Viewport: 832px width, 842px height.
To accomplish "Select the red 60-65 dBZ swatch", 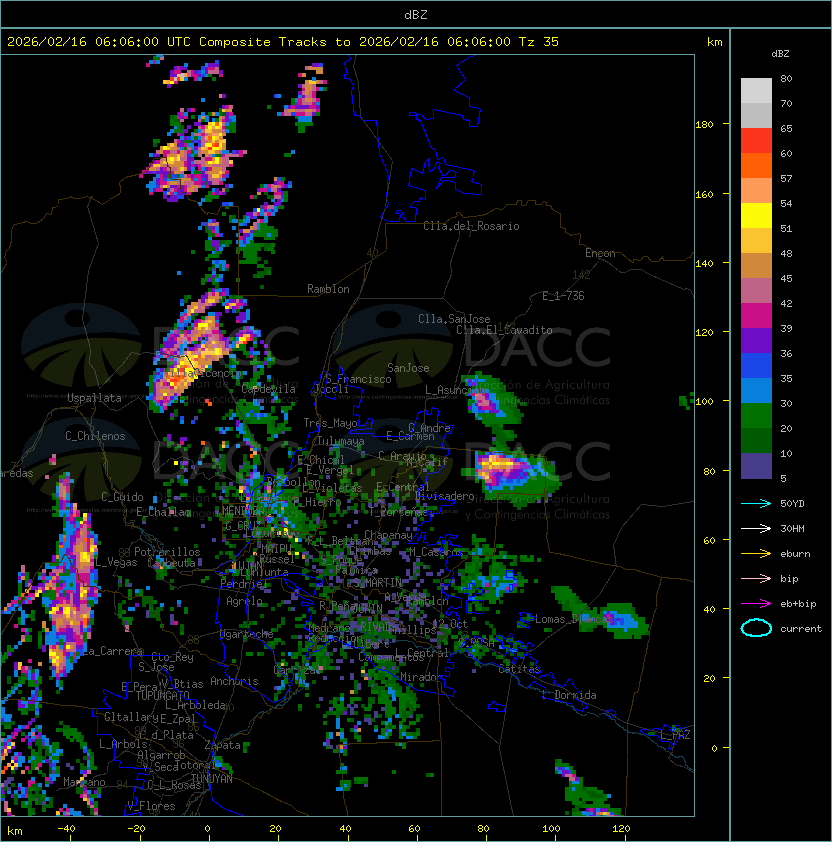I will [756, 141].
